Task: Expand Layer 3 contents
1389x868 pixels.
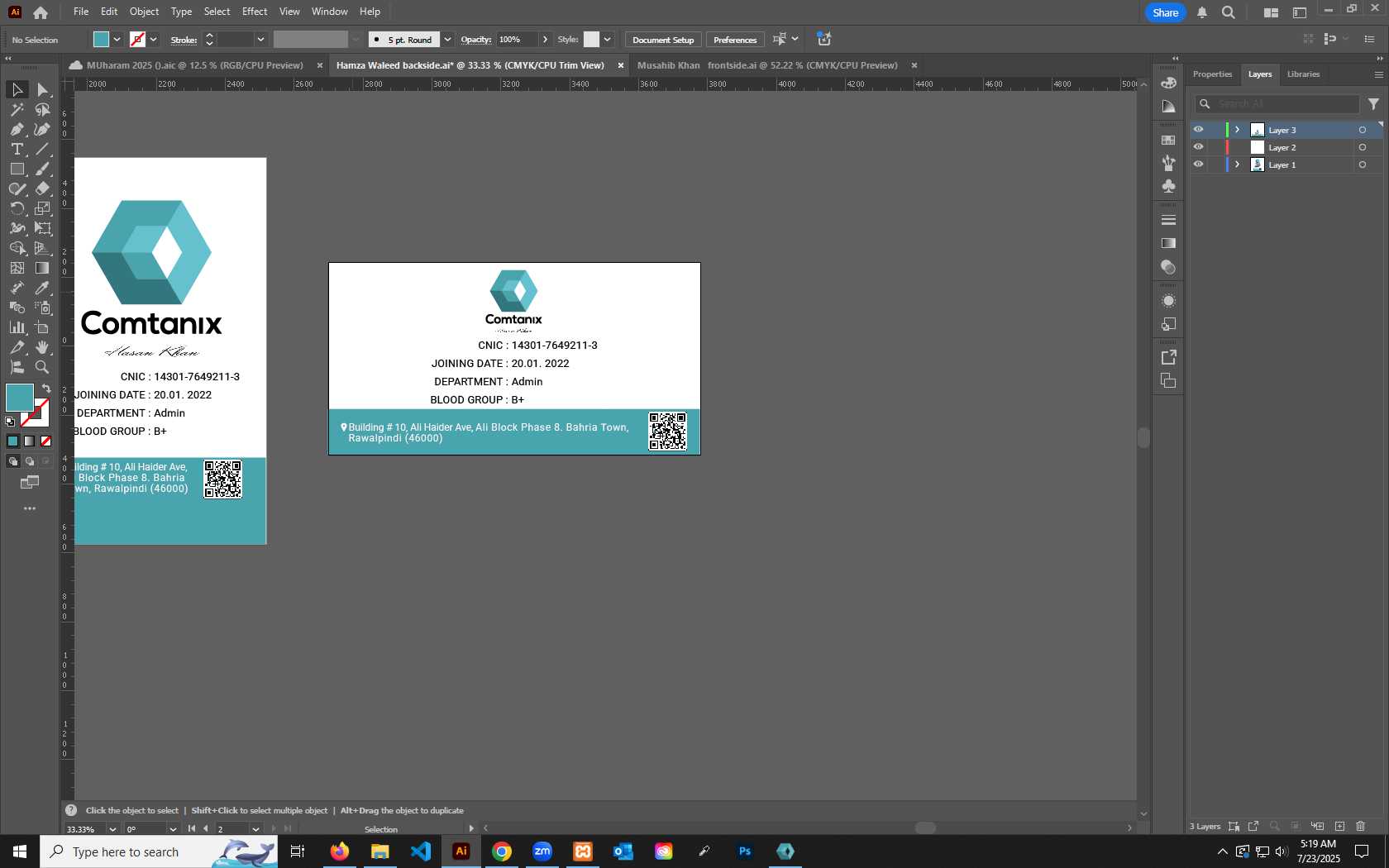Action: (1238, 130)
